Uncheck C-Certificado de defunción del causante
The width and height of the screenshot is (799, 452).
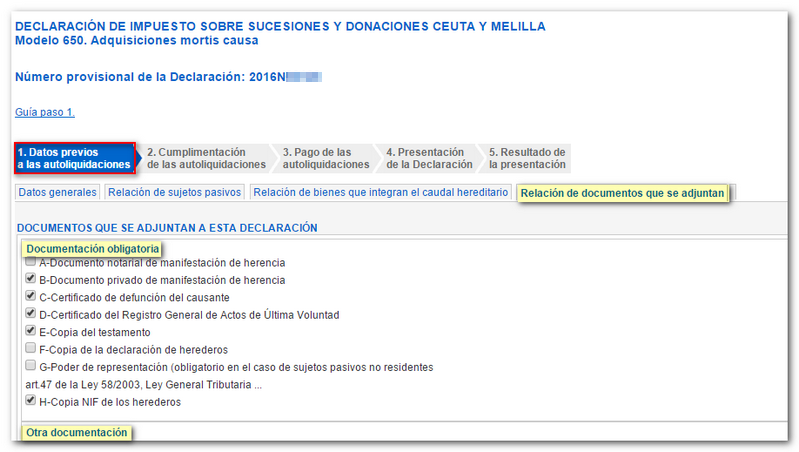(31, 296)
